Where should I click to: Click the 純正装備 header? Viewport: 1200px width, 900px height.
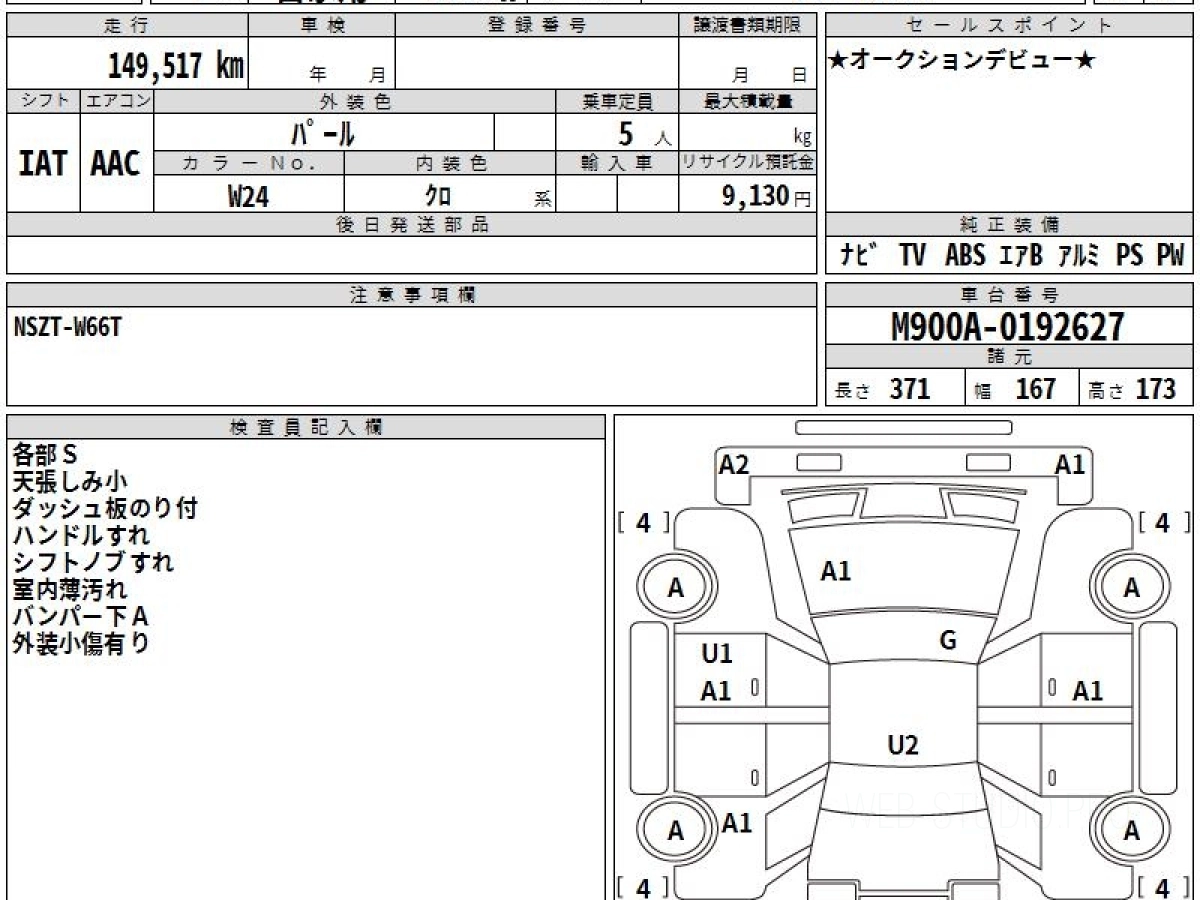pos(1010,225)
